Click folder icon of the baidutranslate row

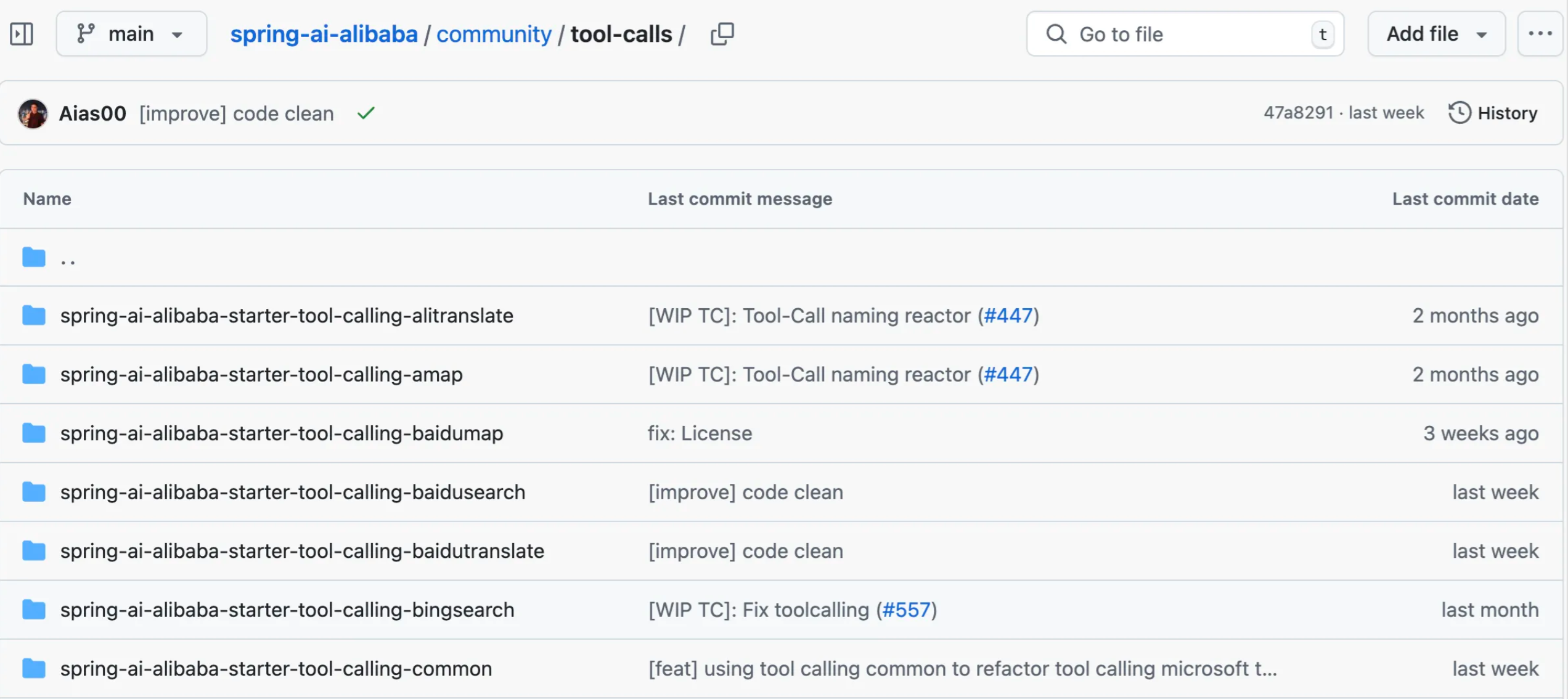point(34,550)
